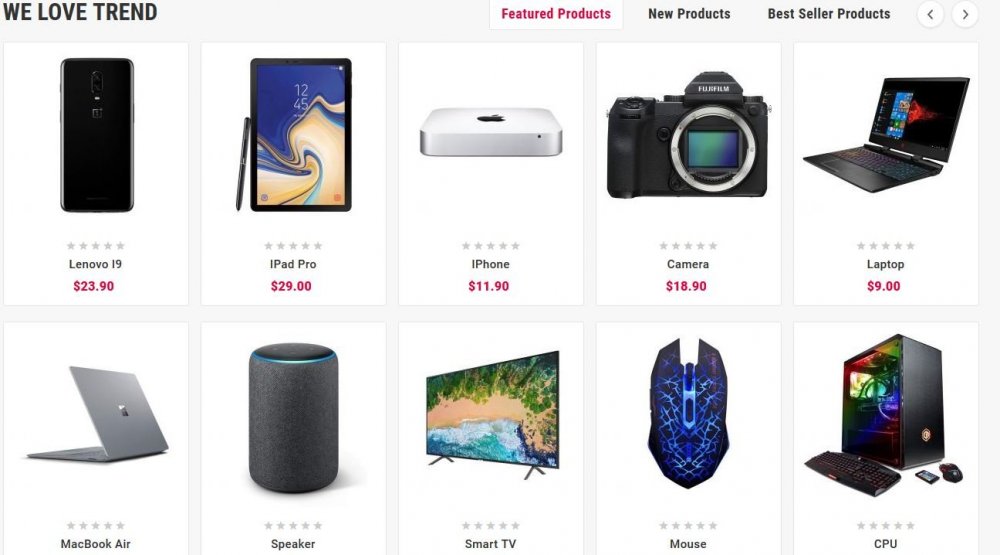1000x555 pixels.
Task: Follow the IPad Pro title link
Action: click(x=293, y=264)
